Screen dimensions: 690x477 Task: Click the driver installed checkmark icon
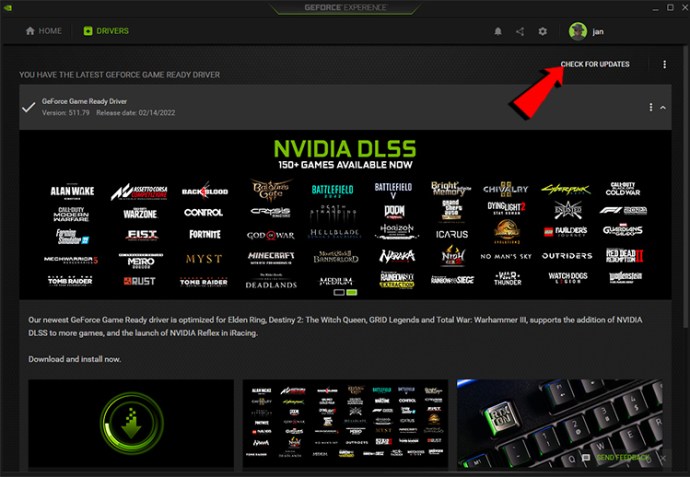[29, 107]
